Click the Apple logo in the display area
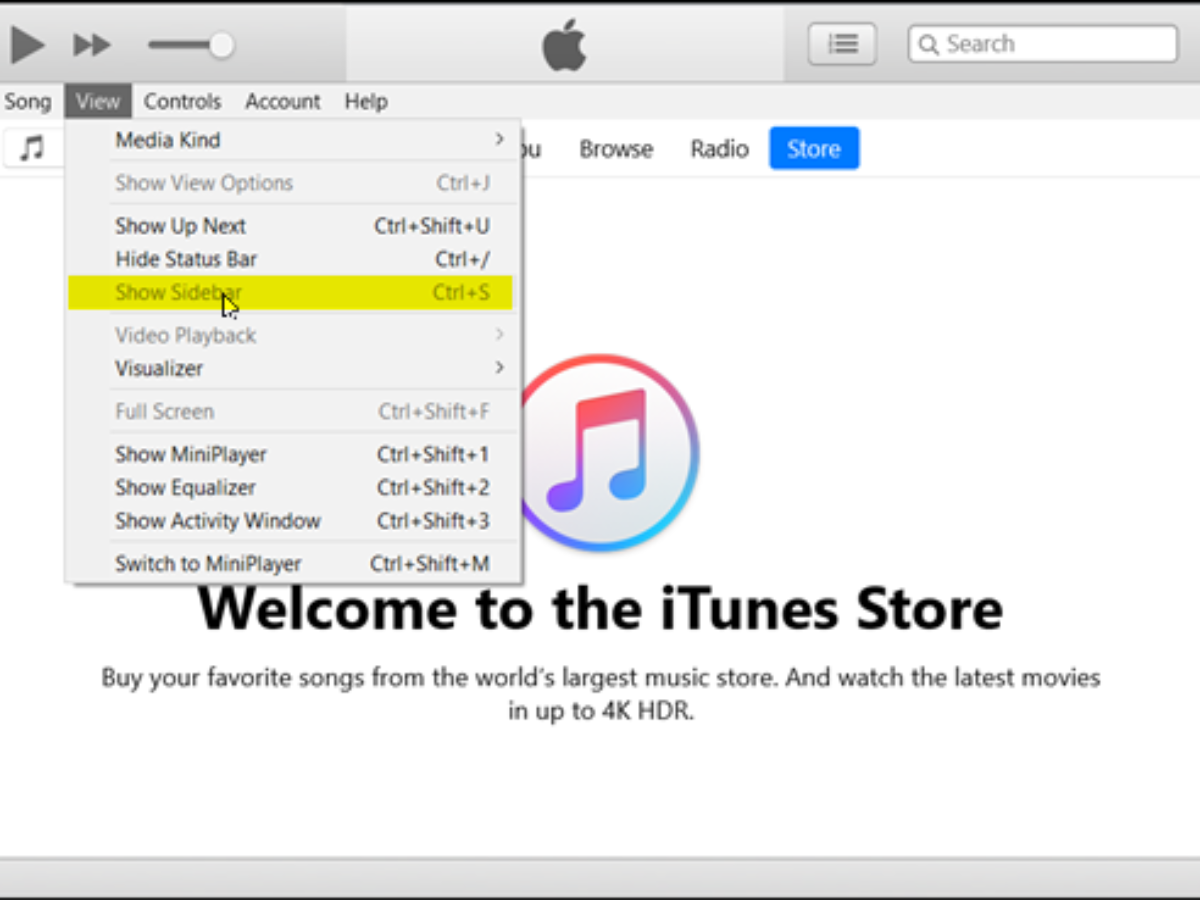 [x=564, y=44]
